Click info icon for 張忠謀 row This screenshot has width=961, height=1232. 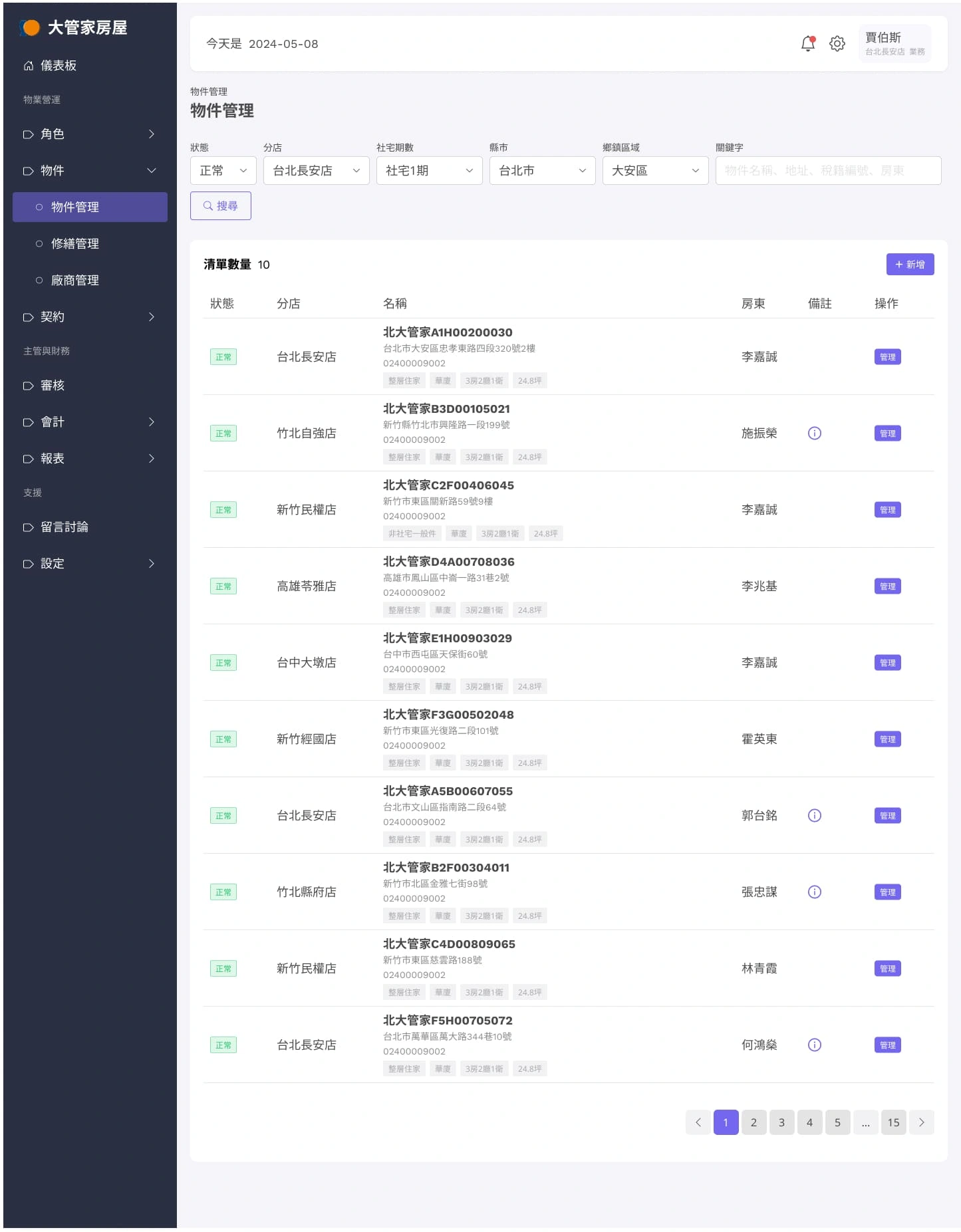point(814,892)
